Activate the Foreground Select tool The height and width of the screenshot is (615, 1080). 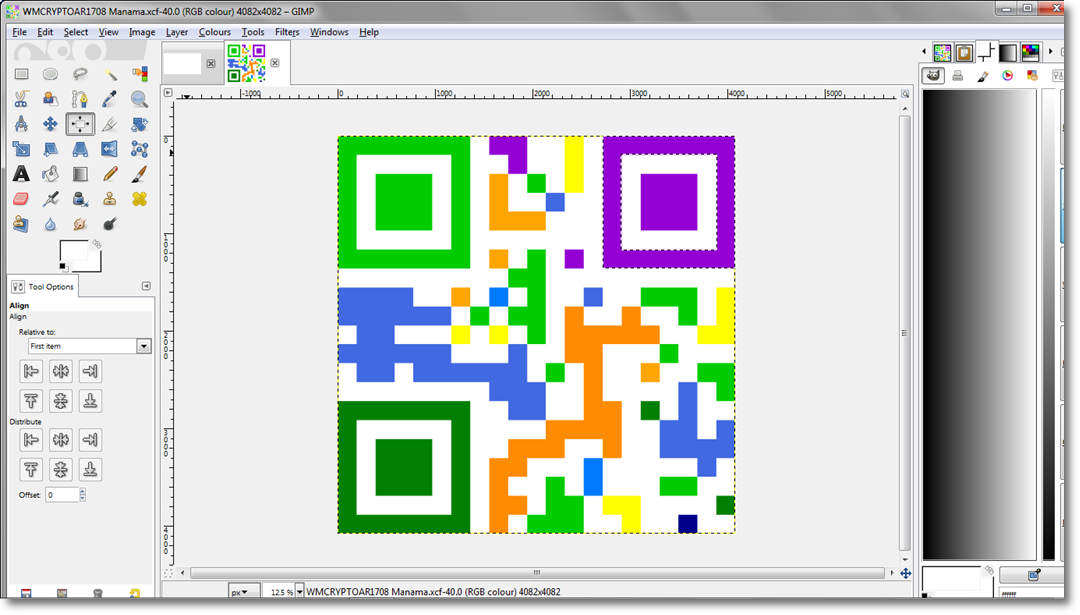(50, 99)
